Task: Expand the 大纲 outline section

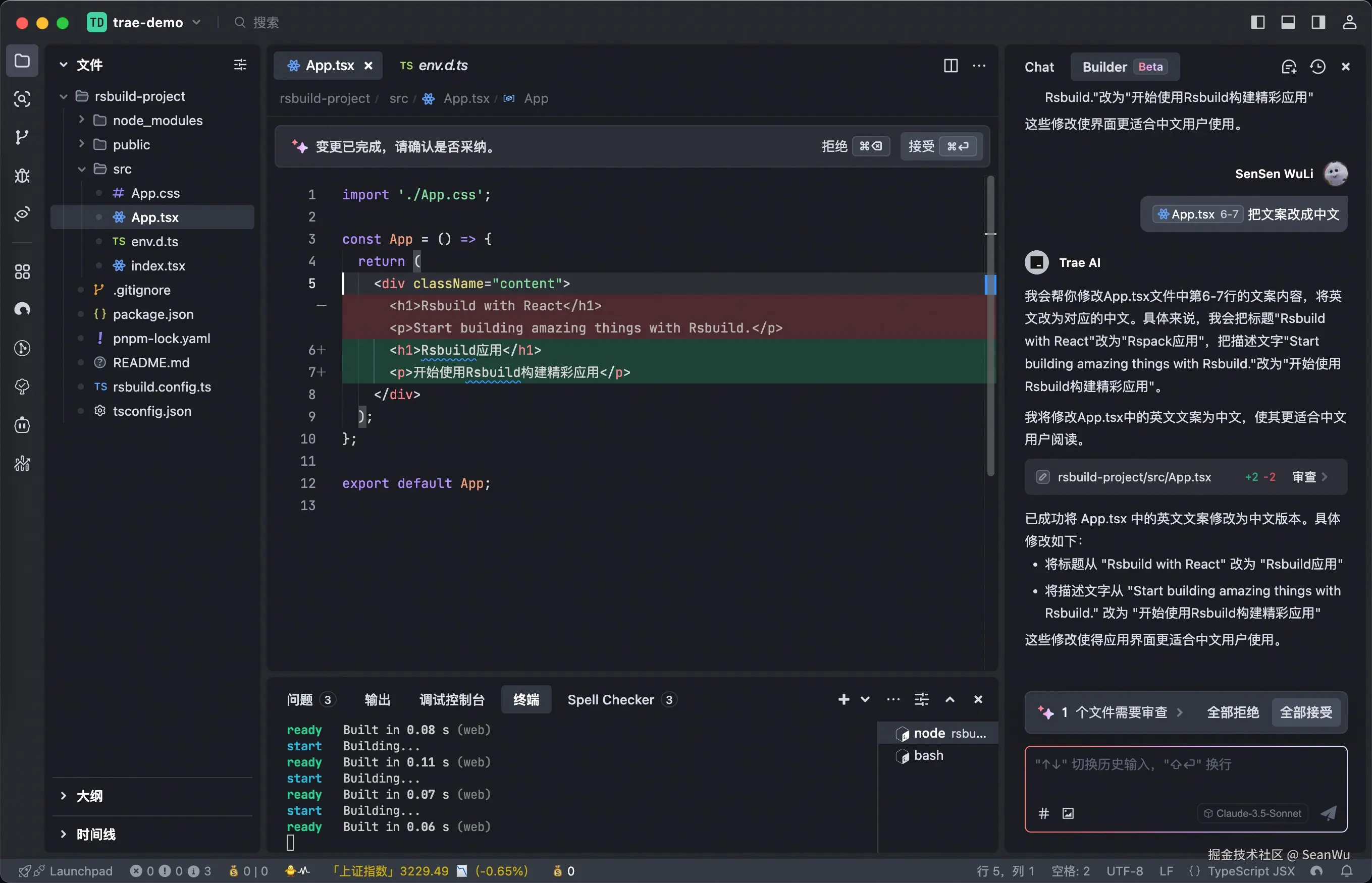Action: click(x=89, y=796)
